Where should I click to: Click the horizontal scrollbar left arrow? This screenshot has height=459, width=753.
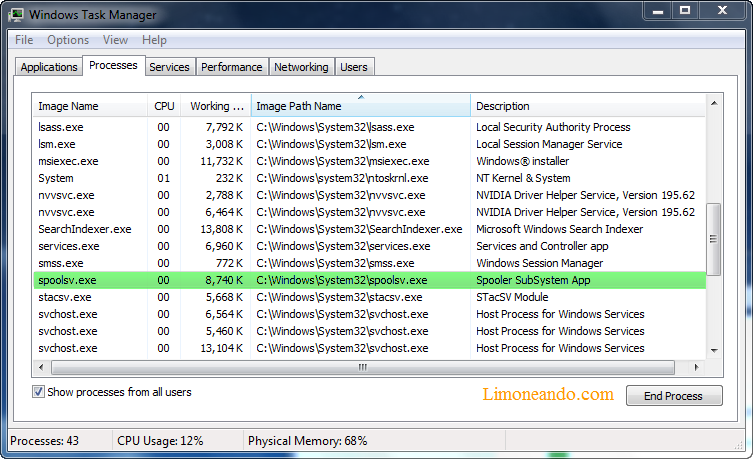(41, 367)
